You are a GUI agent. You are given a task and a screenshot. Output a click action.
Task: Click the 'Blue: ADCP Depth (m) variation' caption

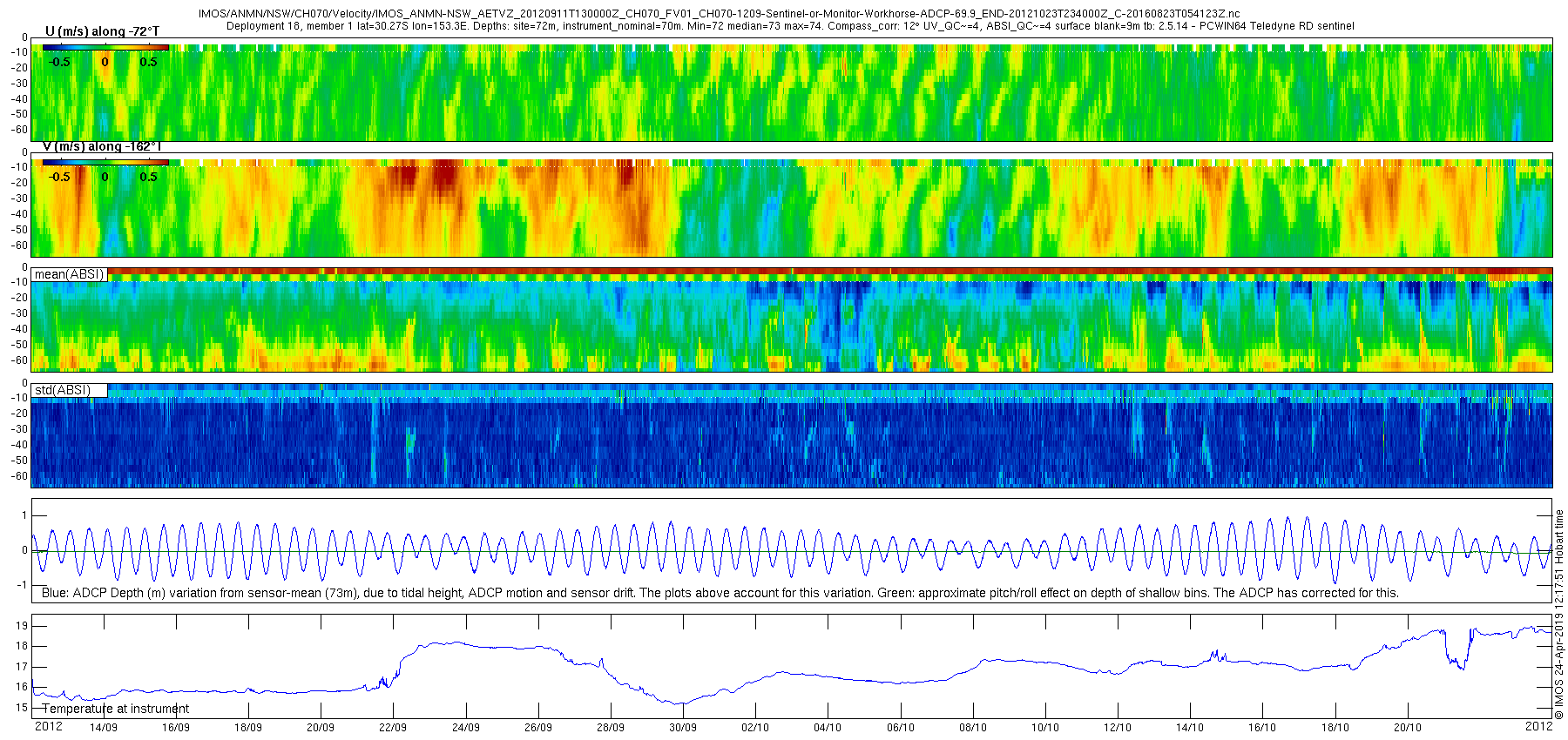720,593
